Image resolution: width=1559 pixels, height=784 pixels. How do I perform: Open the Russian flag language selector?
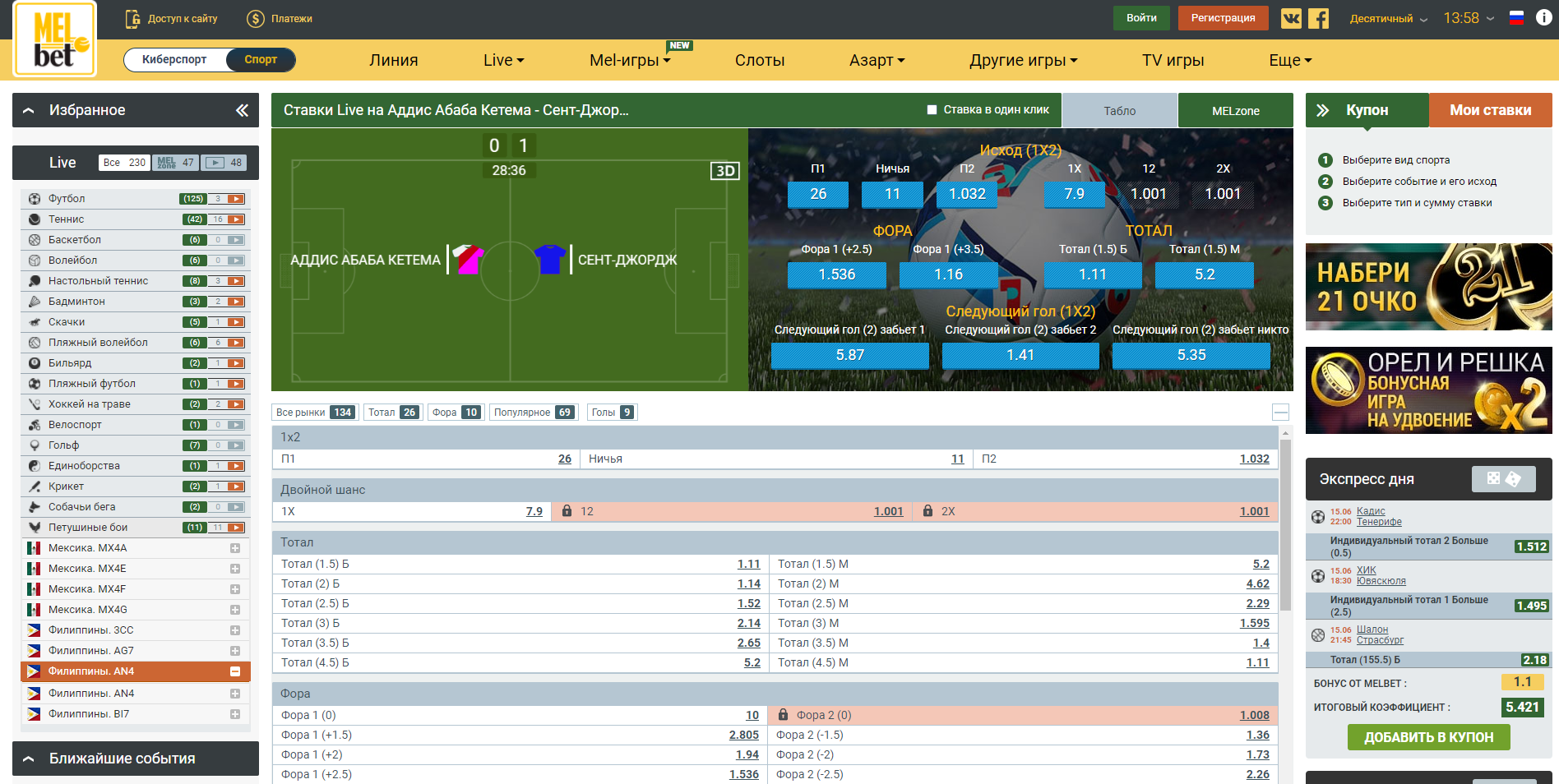tap(1516, 18)
